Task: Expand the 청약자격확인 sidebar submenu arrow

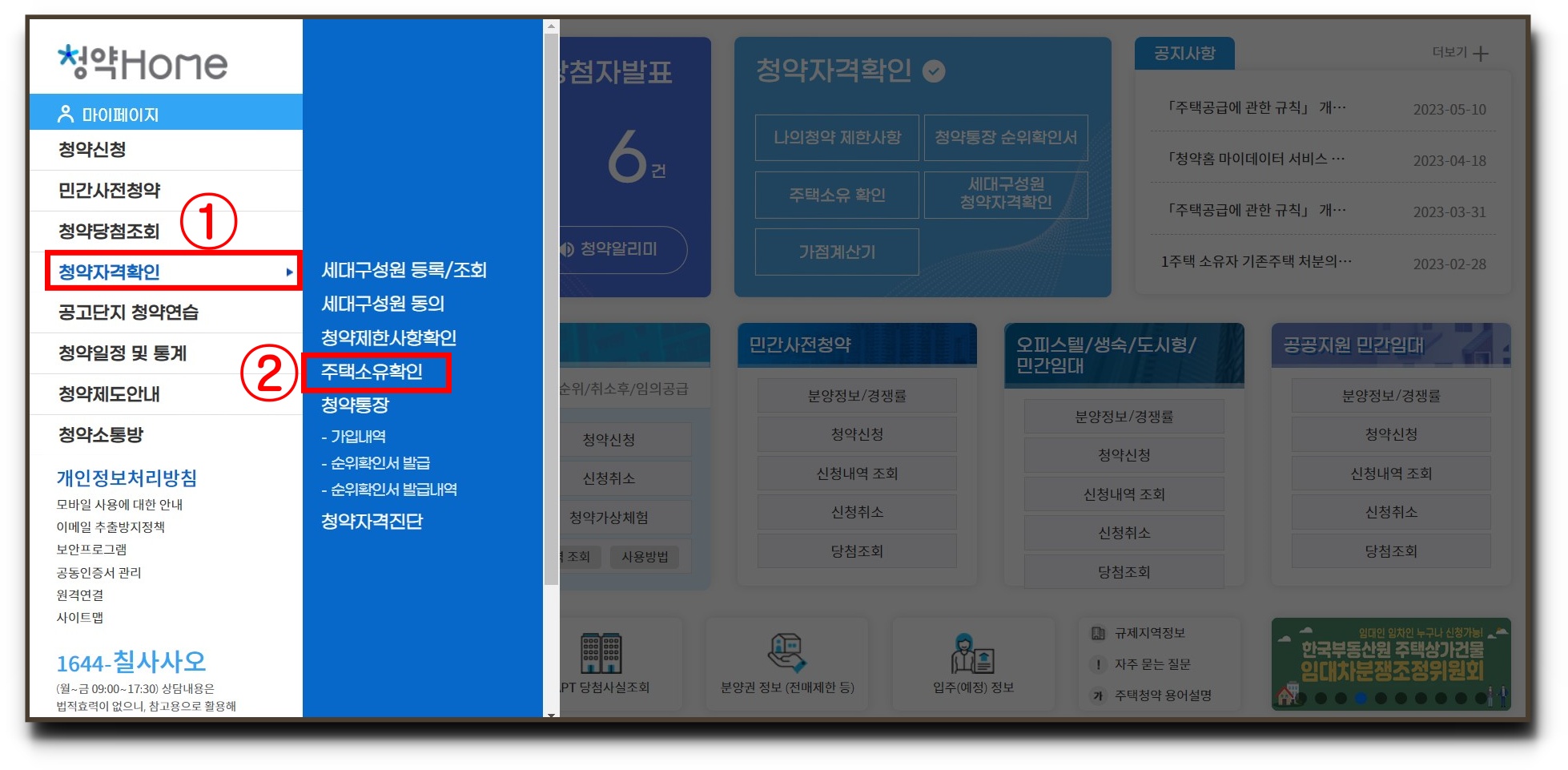Action: click(291, 272)
